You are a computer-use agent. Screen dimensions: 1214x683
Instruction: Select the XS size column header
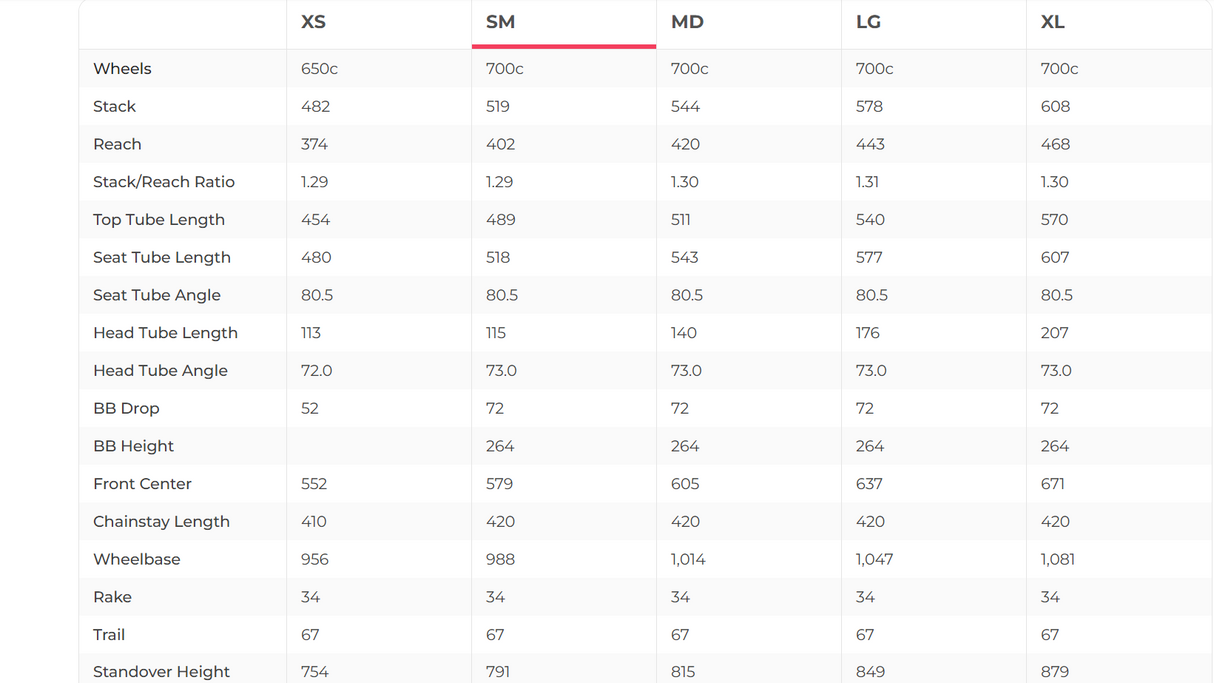[314, 22]
